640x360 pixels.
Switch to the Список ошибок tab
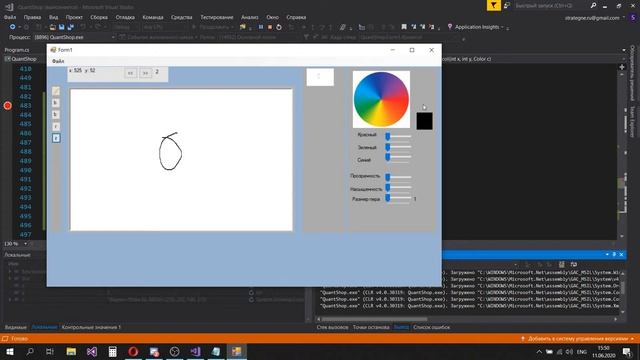pyautogui.click(x=431, y=327)
